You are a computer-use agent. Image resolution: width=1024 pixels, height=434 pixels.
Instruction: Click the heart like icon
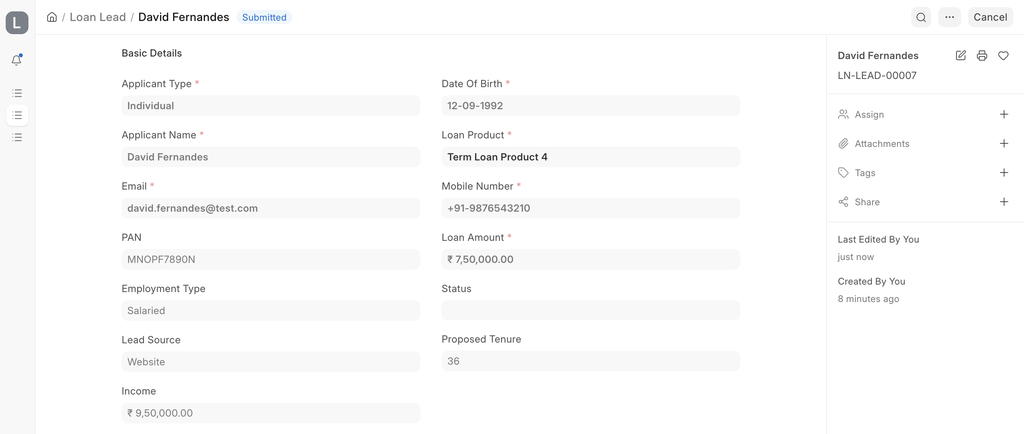(x=1003, y=55)
